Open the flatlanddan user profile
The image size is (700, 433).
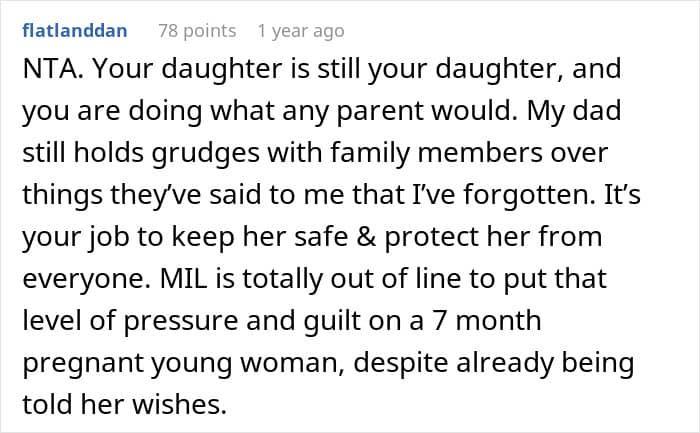[x=75, y=30]
